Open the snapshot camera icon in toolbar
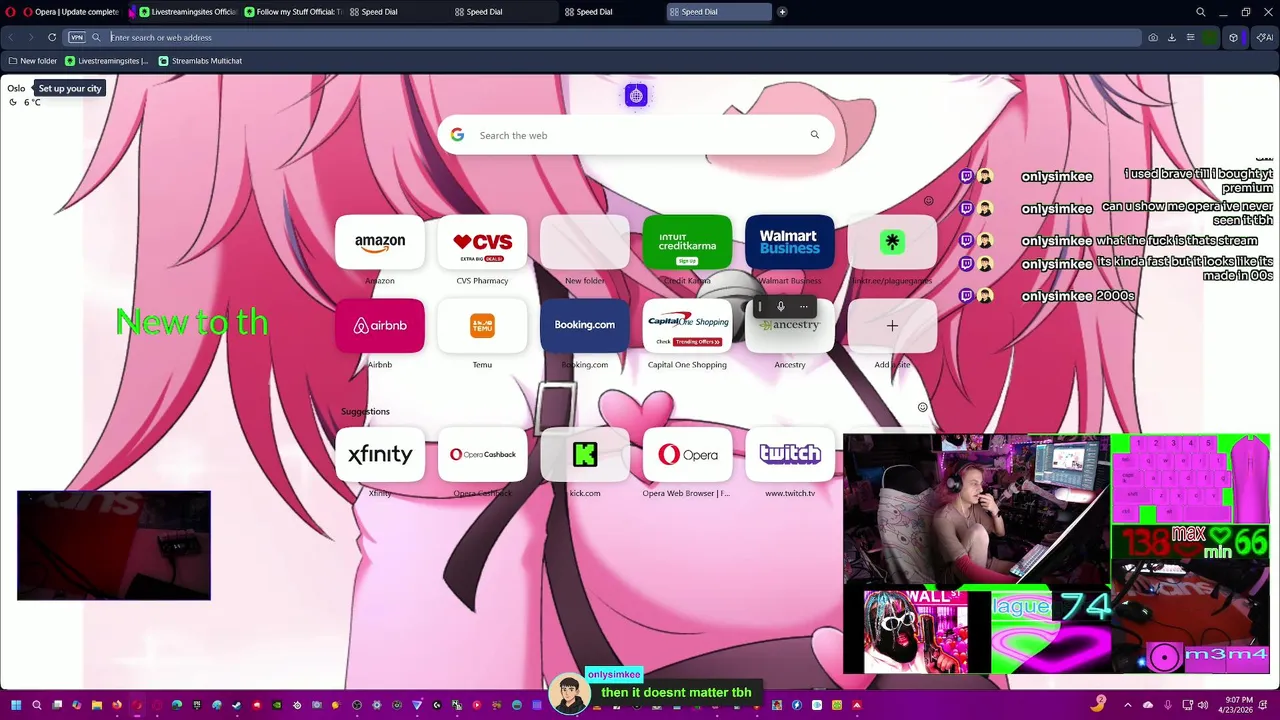Screen dimensions: 1280x720 click(x=1153, y=37)
